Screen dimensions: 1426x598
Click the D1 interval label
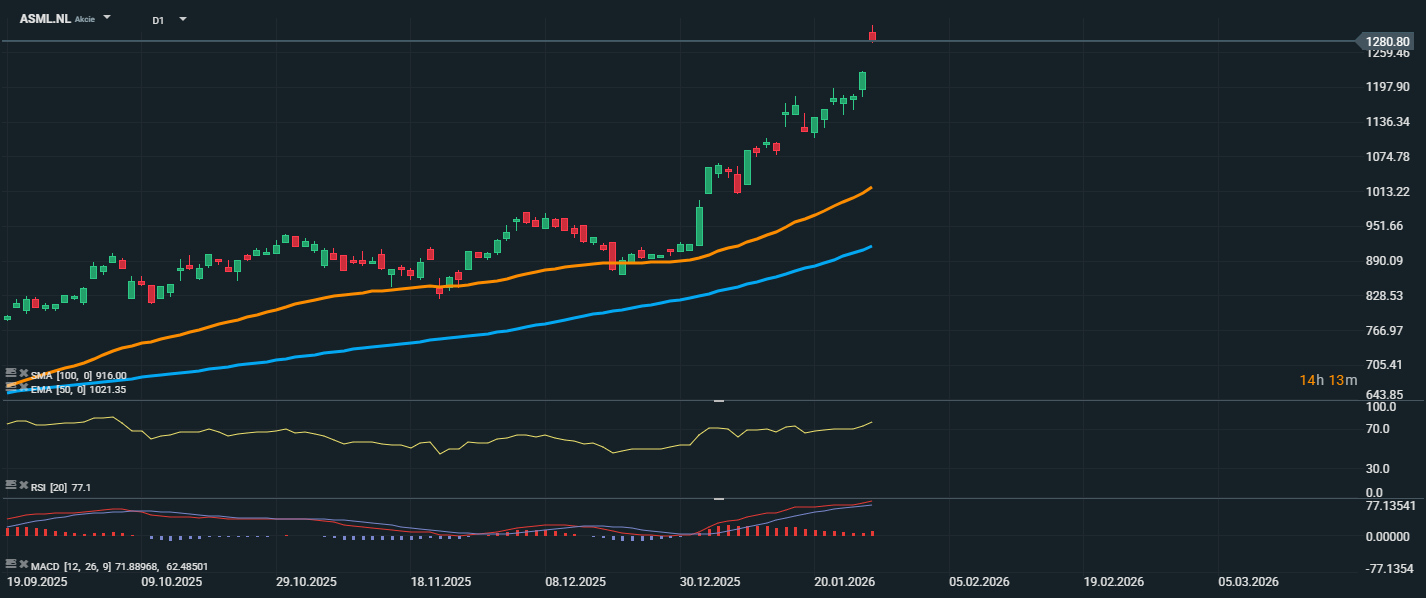pyautogui.click(x=158, y=20)
